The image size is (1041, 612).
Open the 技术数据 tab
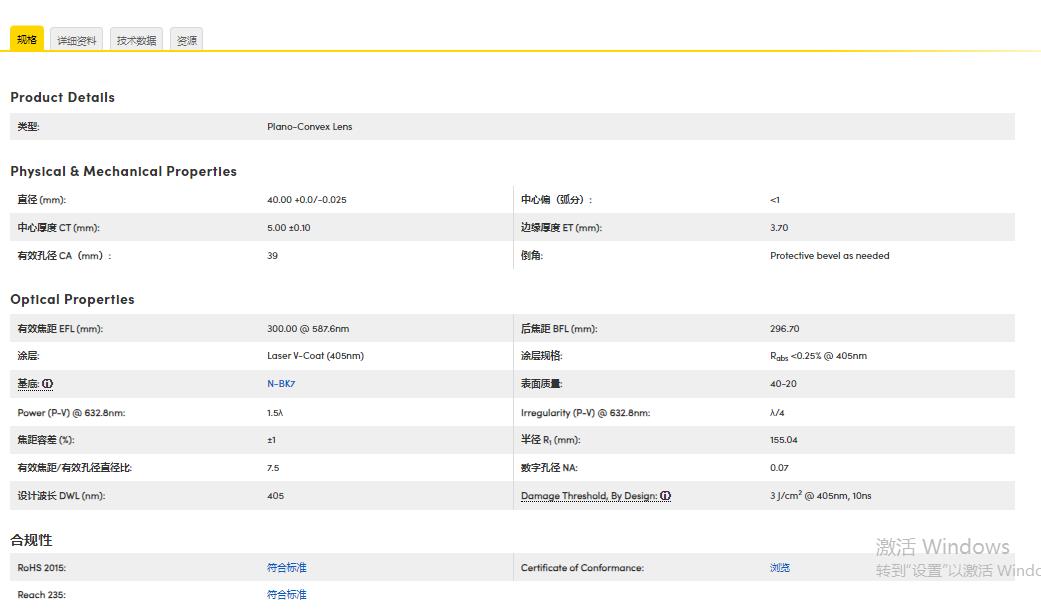click(x=135, y=39)
